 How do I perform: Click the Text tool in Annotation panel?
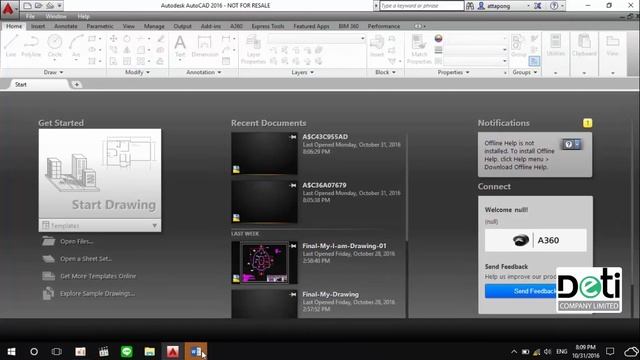point(180,47)
